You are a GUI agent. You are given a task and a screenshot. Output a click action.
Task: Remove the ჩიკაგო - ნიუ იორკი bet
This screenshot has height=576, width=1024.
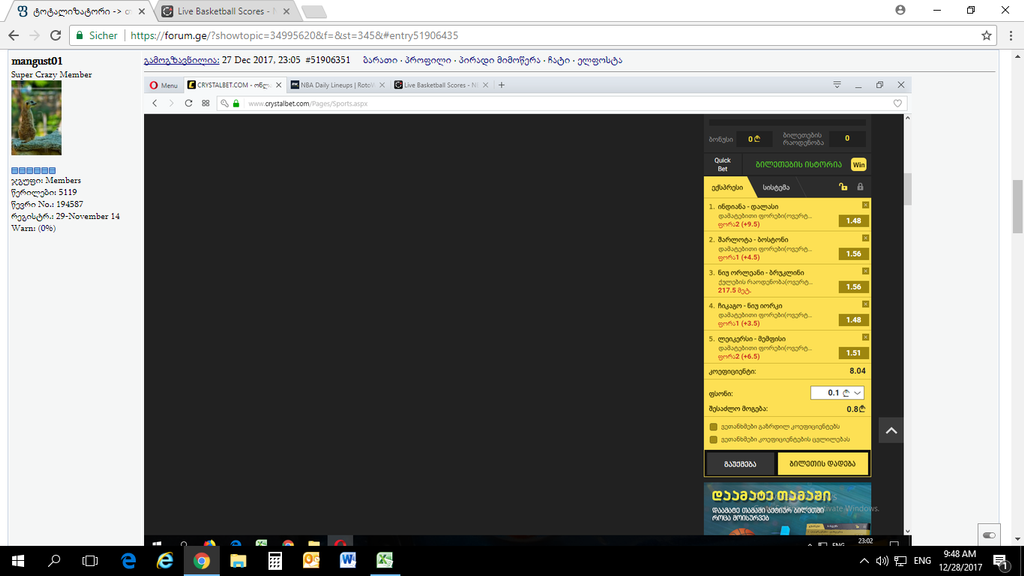[x=865, y=304]
